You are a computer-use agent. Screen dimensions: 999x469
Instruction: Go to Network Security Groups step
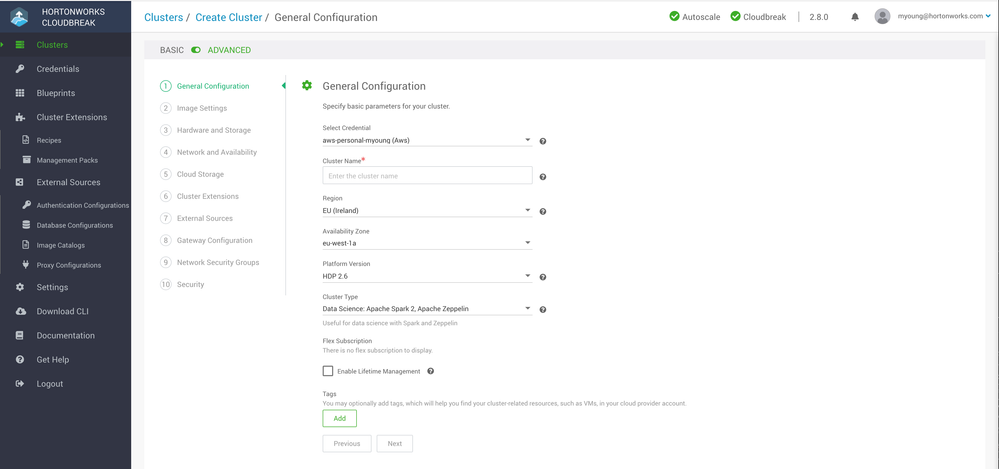pyautogui.click(x=218, y=262)
